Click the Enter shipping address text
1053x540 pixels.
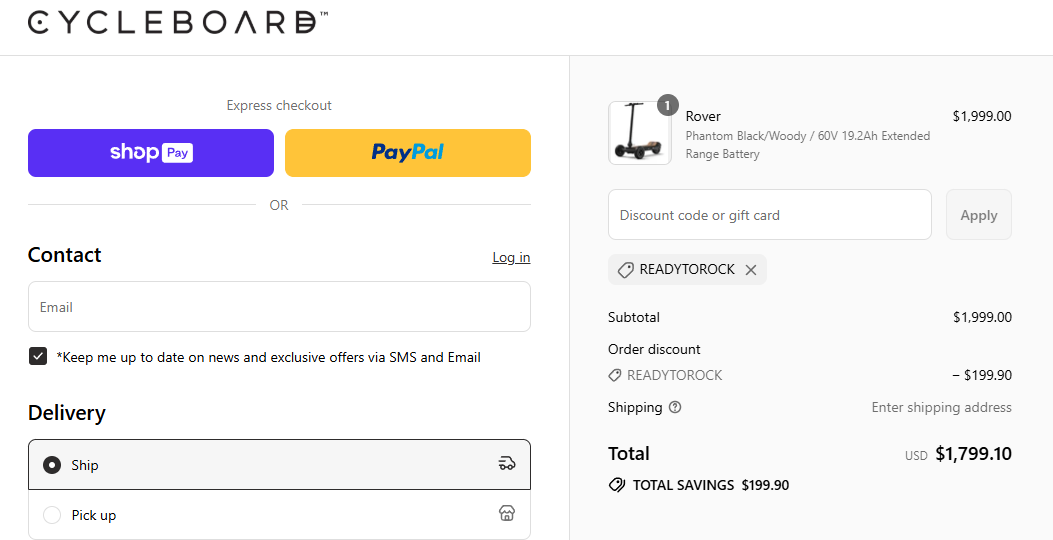(x=942, y=407)
